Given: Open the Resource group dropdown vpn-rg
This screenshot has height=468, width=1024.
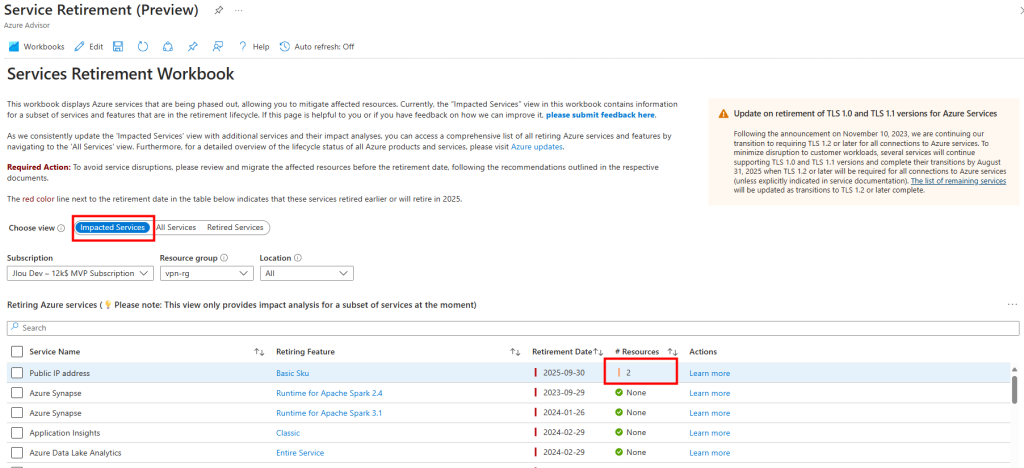Looking at the screenshot, I should point(206,273).
